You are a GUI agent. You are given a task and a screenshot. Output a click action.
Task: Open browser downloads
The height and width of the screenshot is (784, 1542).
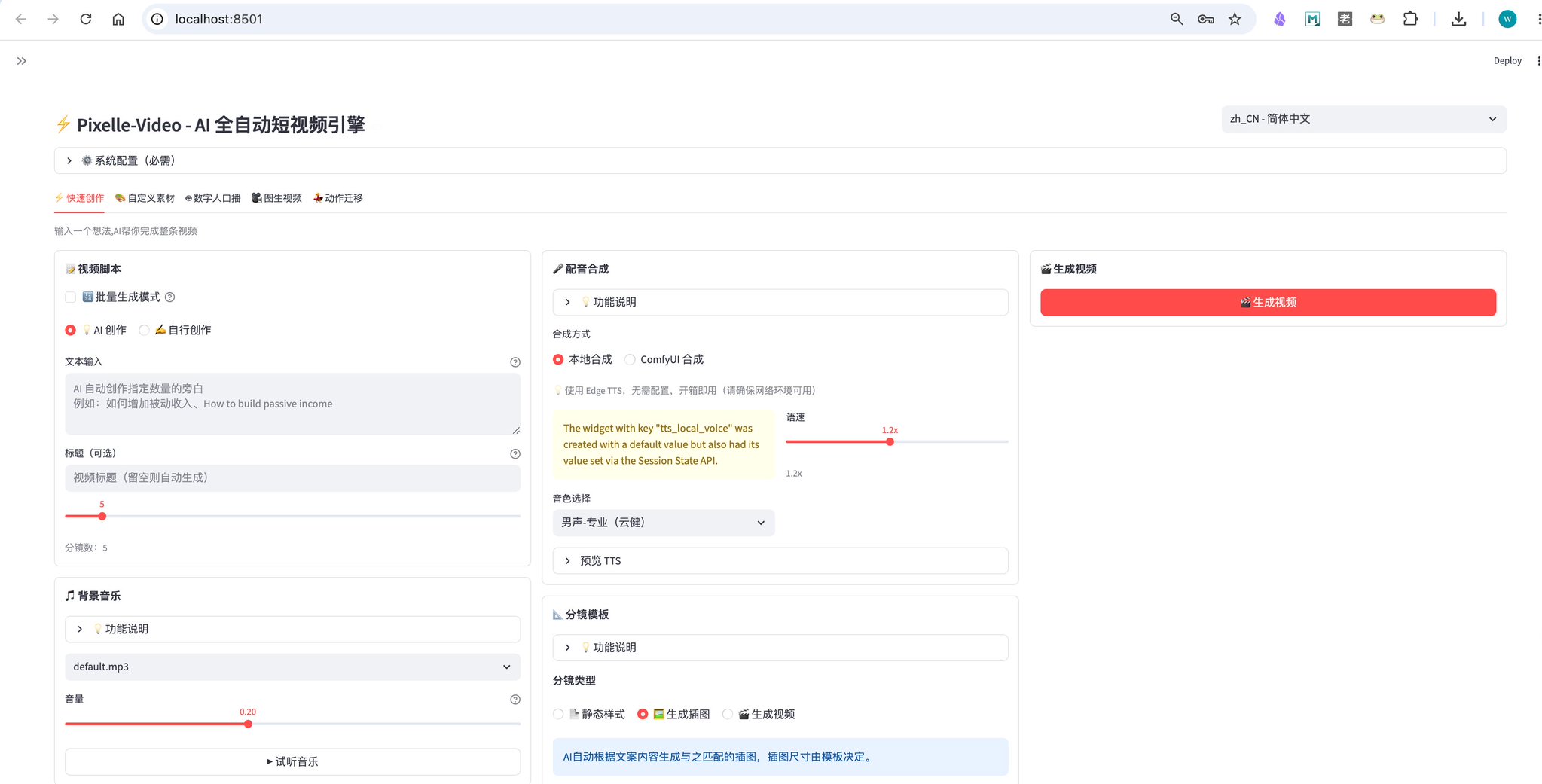tap(1458, 19)
